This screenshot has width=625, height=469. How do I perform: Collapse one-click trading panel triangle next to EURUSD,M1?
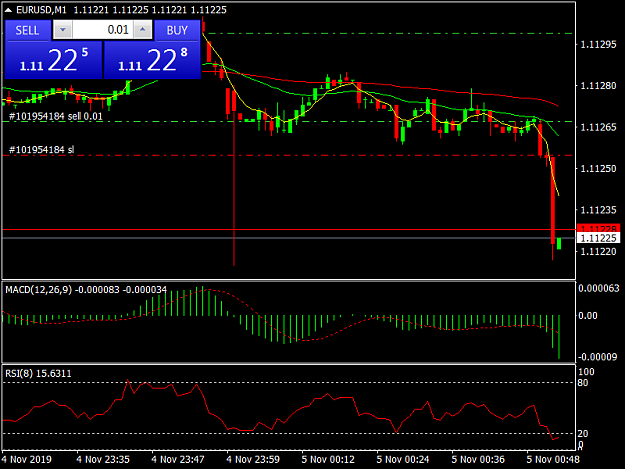pos(8,10)
